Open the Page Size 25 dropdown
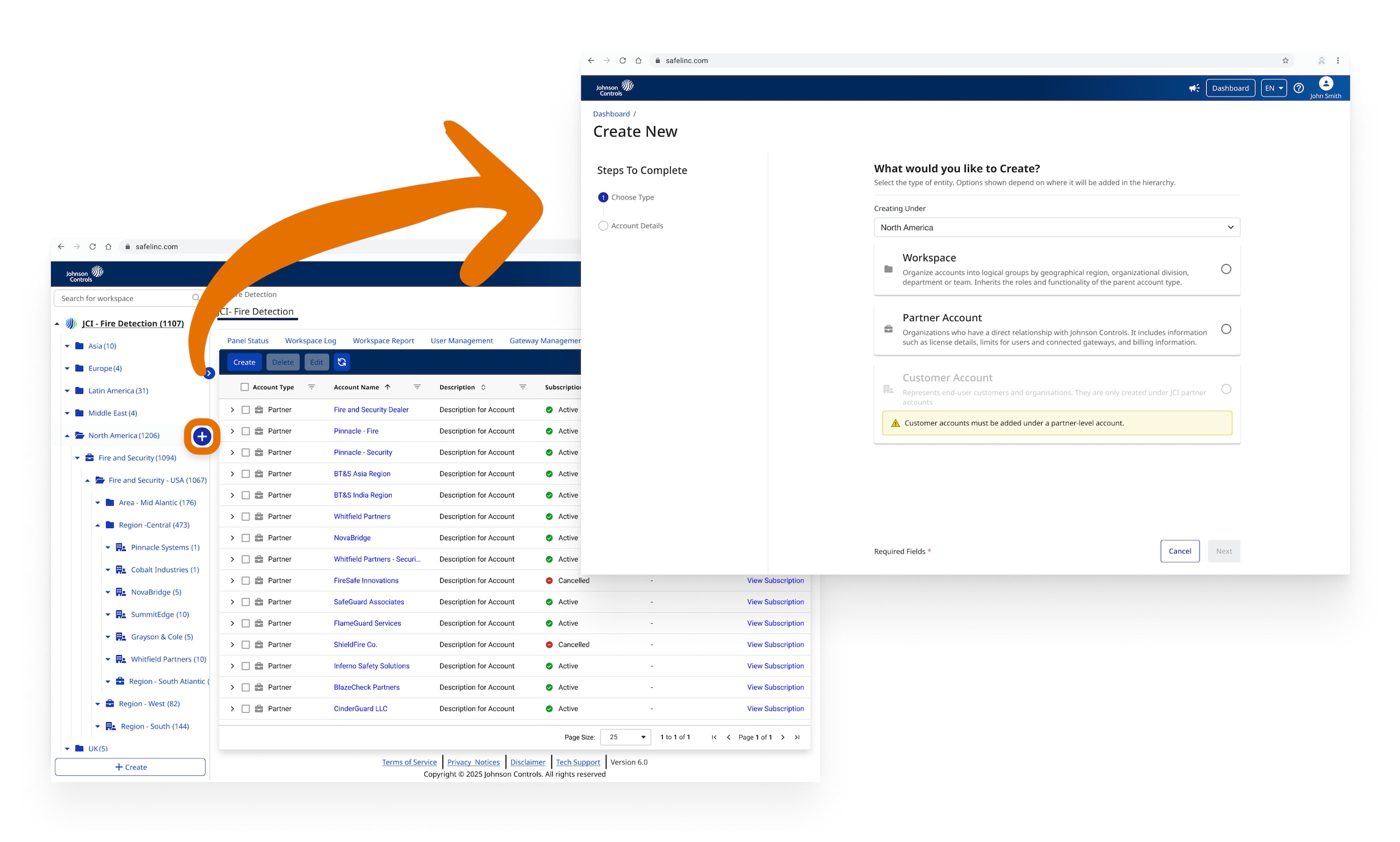 (626, 737)
